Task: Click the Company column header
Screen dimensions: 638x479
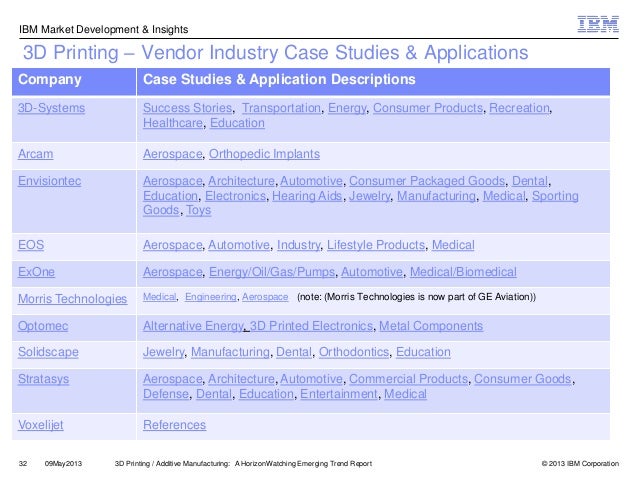Action: [x=74, y=82]
